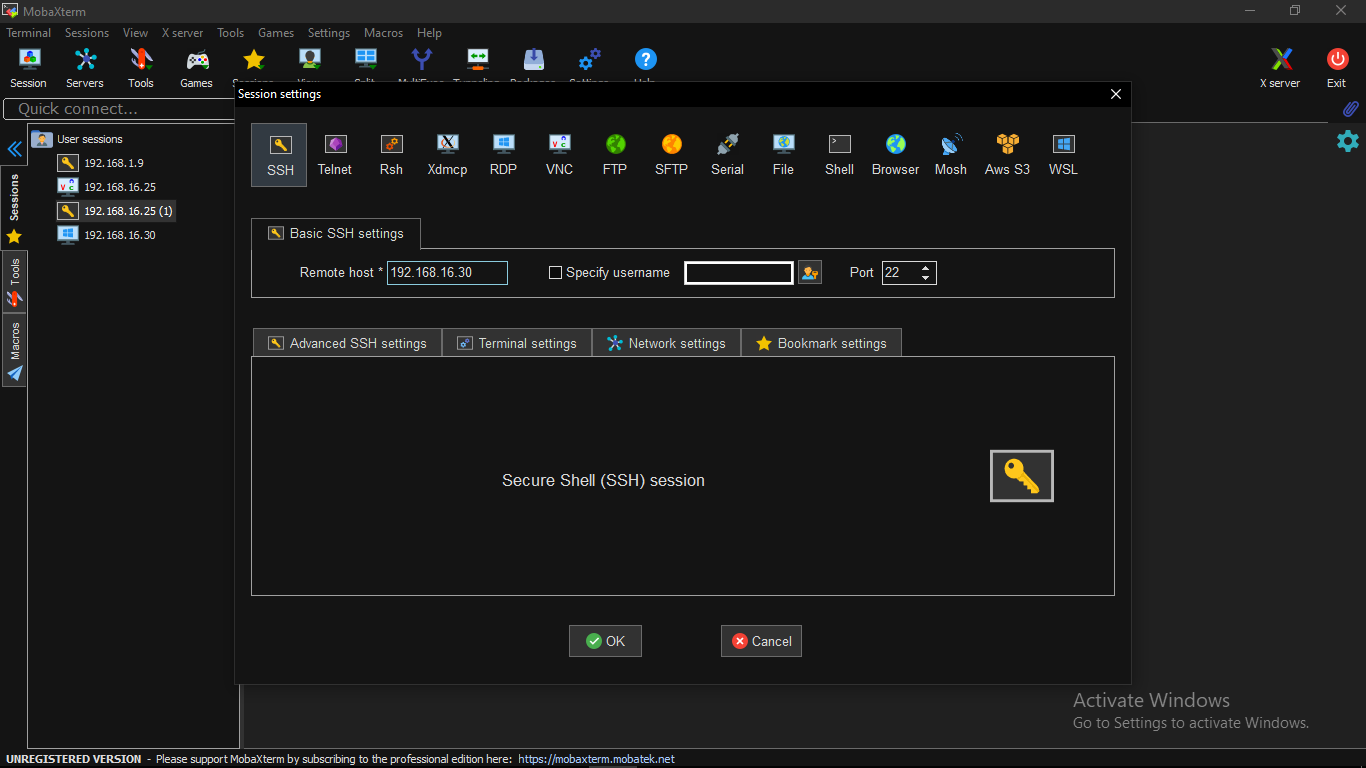Screen dimensions: 1366x768
Task: Select the Browser session type
Action: [x=895, y=155]
